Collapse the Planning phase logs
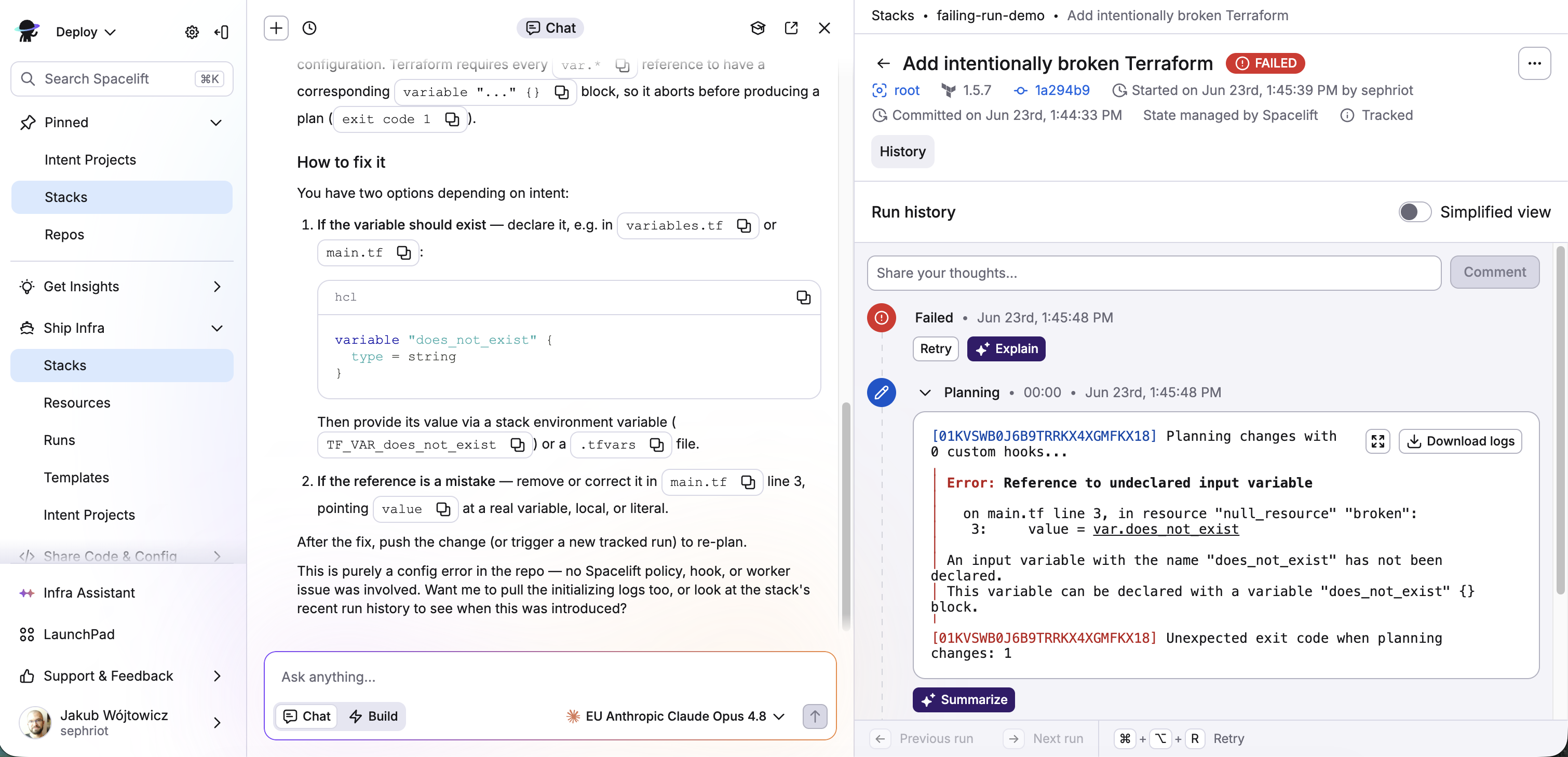1568x757 pixels. (925, 393)
